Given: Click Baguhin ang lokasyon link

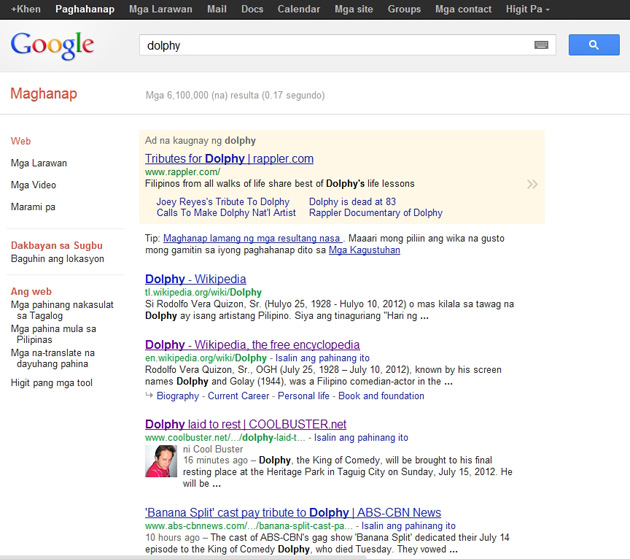Looking at the screenshot, I should tap(57, 259).
